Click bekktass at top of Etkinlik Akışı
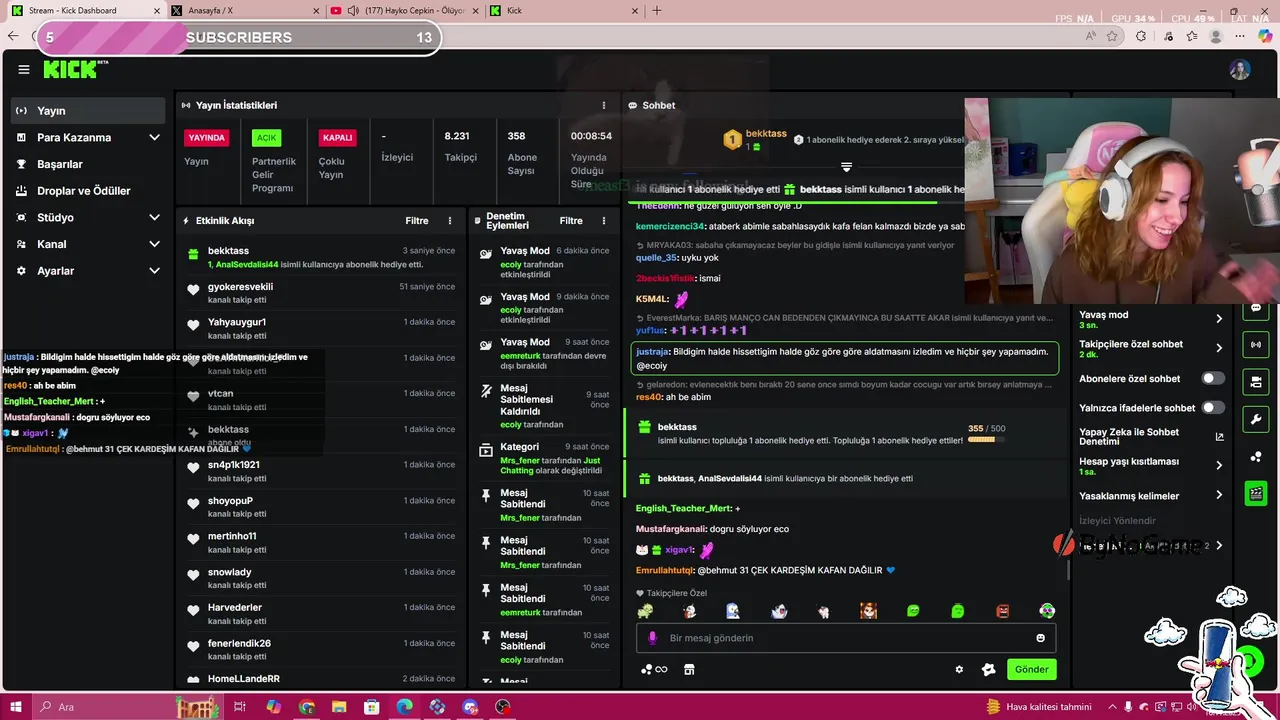 [228, 251]
